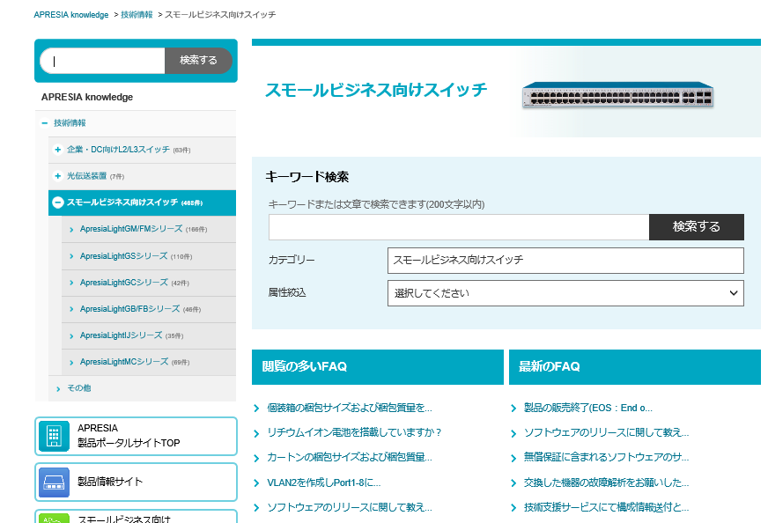Focus the keyword search text field
The height and width of the screenshot is (523, 768).
click(x=458, y=227)
